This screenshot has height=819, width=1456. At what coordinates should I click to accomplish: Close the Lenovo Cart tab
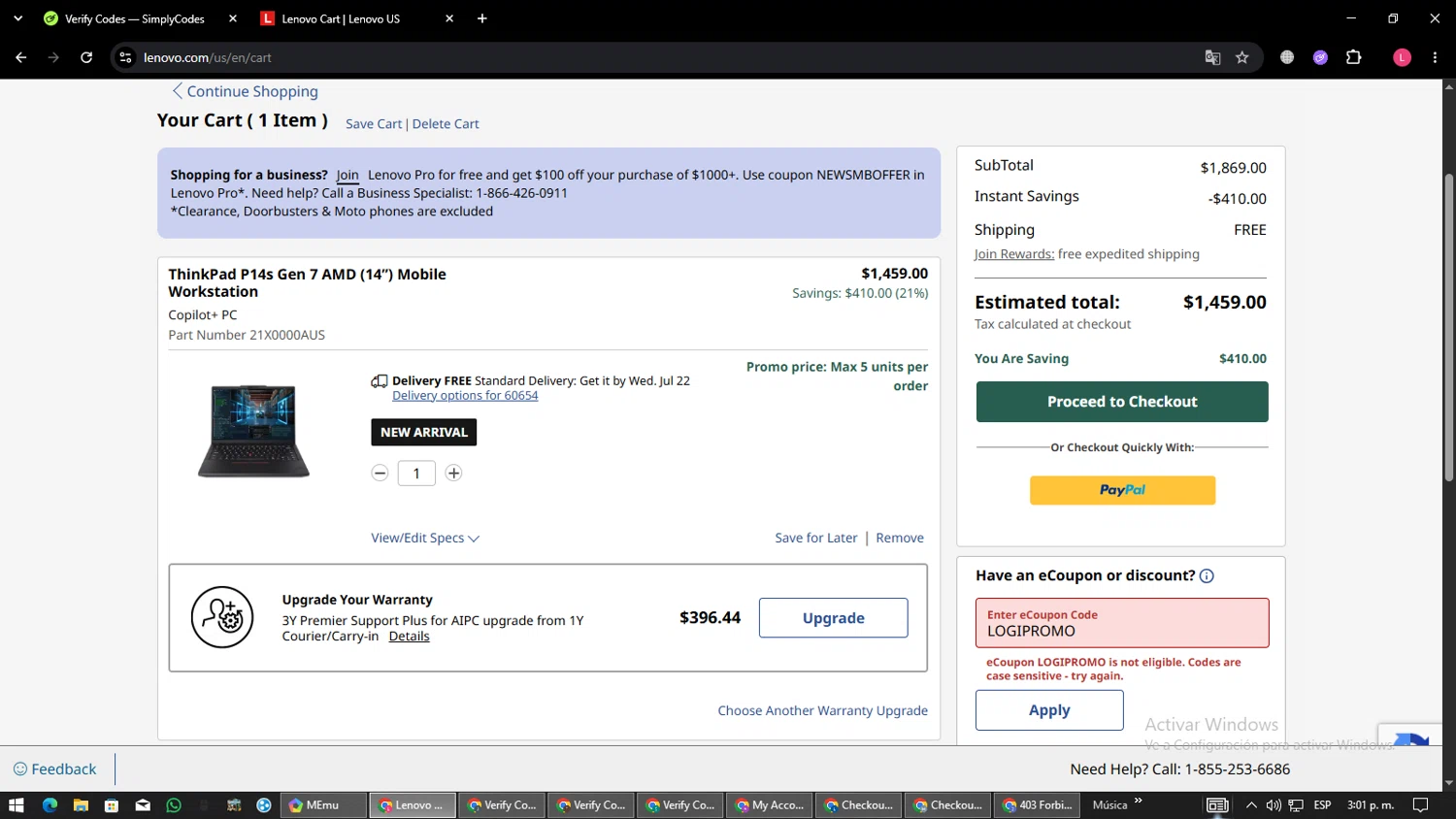(449, 18)
